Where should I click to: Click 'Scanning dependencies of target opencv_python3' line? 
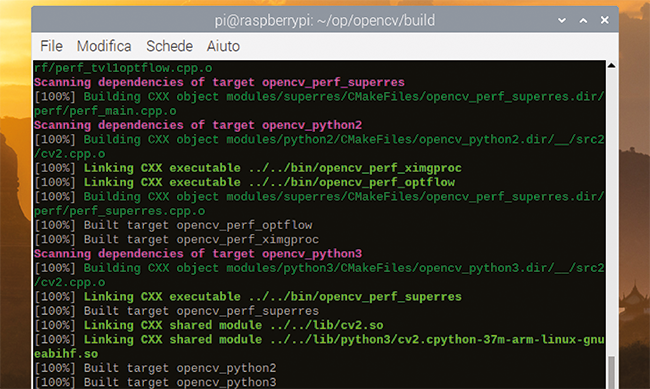click(198, 254)
